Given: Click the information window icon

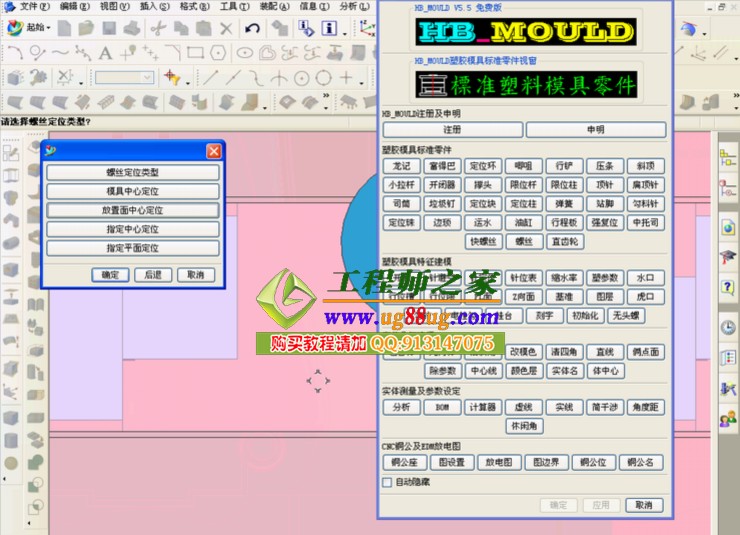Looking at the screenshot, I should (x=329, y=28).
